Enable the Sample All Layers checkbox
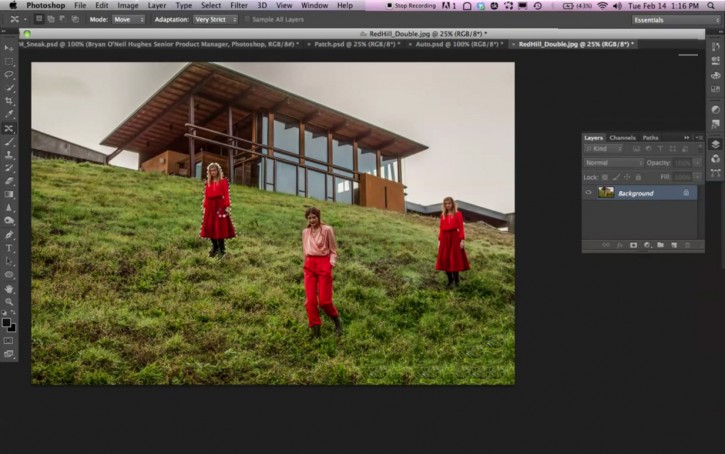The width and height of the screenshot is (725, 454). [x=247, y=19]
